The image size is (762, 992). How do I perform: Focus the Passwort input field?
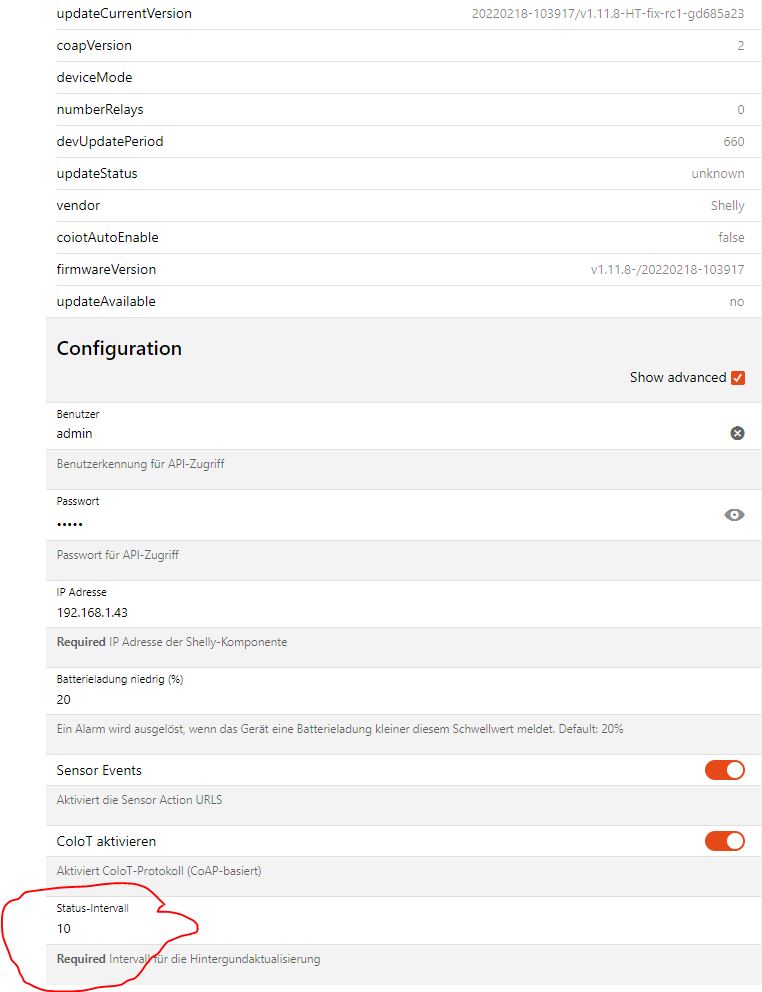(x=380, y=522)
